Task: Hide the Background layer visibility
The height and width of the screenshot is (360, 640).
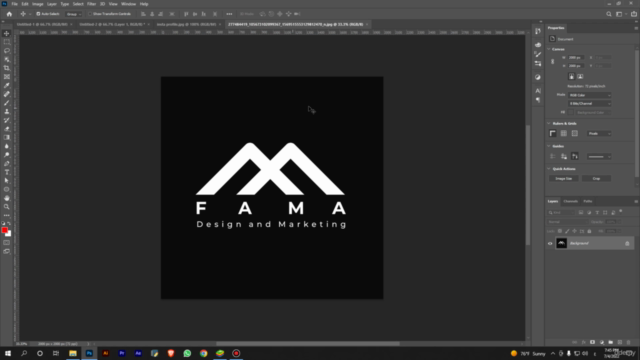Action: pos(550,244)
